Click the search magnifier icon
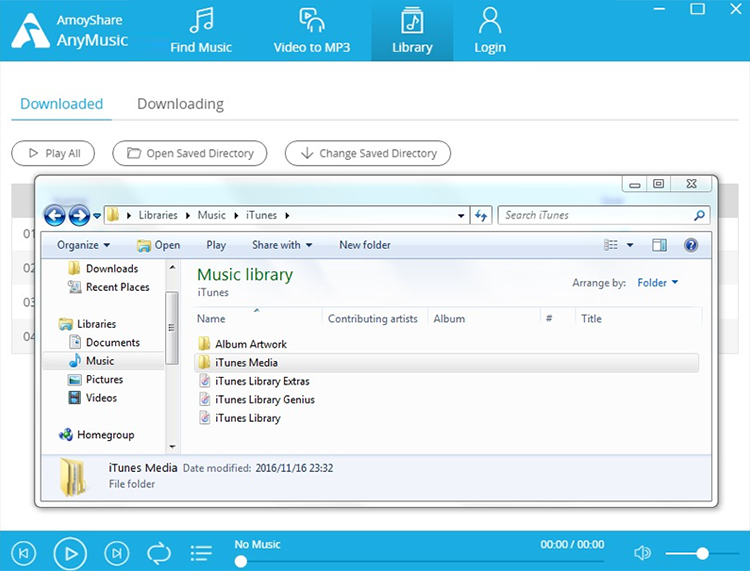The image size is (750, 571). [699, 215]
